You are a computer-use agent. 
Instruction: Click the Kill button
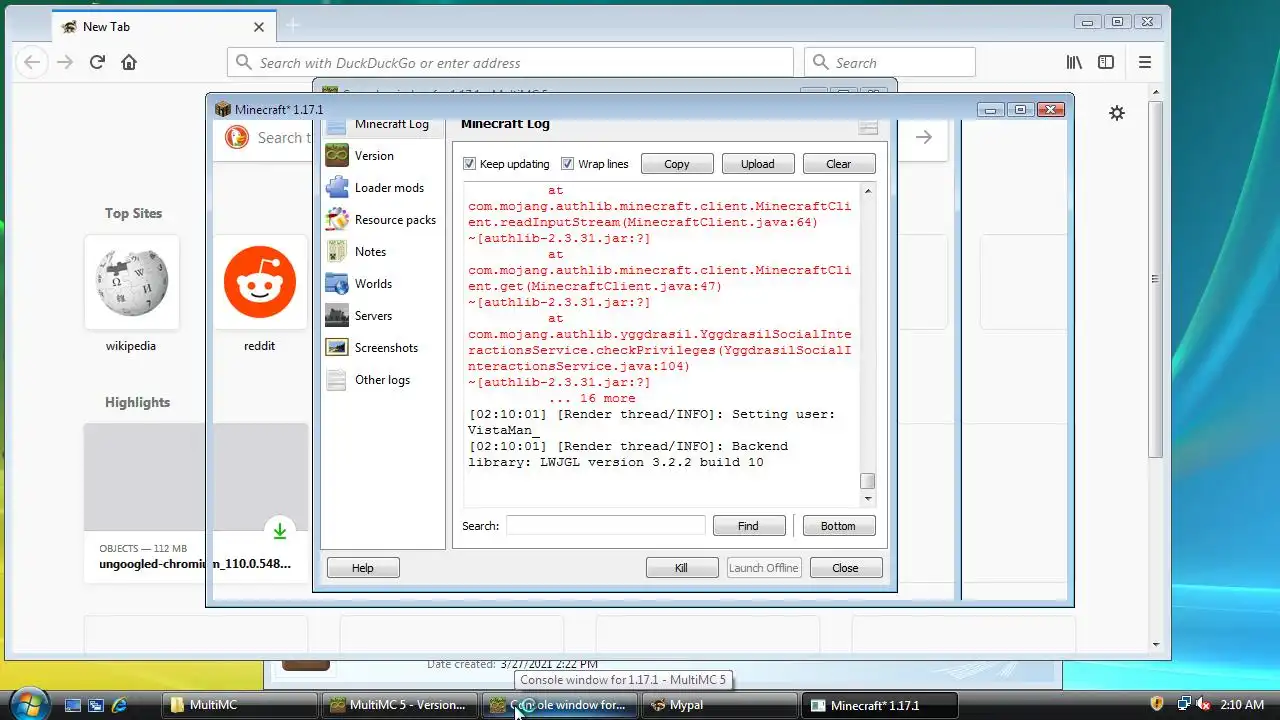pyautogui.click(x=681, y=568)
